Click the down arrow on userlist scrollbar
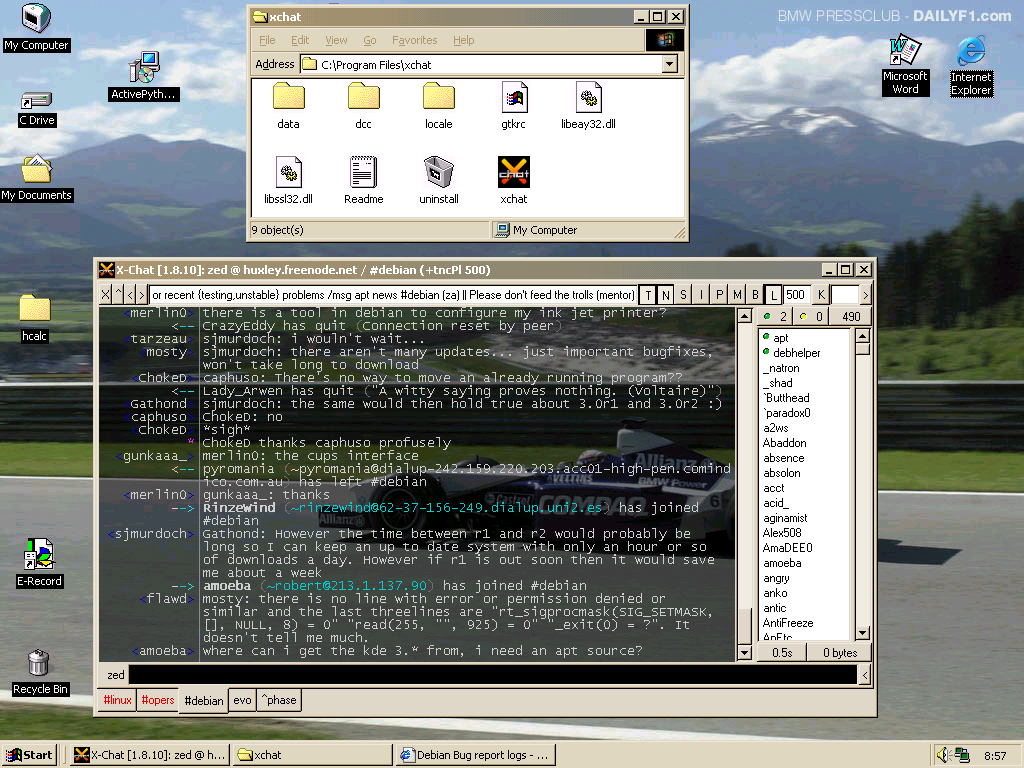 tap(862, 633)
